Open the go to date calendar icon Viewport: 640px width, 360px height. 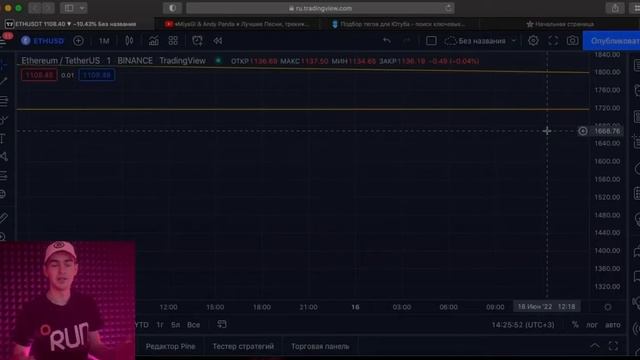click(x=222, y=324)
